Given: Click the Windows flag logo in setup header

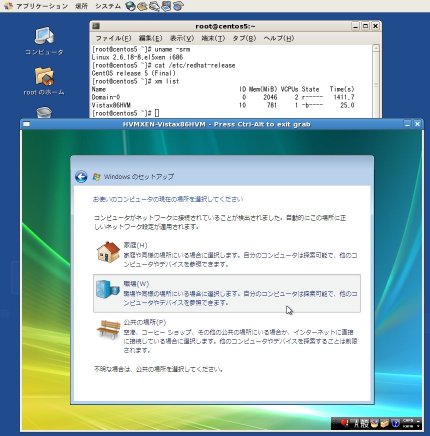Looking at the screenshot, I should tap(97, 177).
